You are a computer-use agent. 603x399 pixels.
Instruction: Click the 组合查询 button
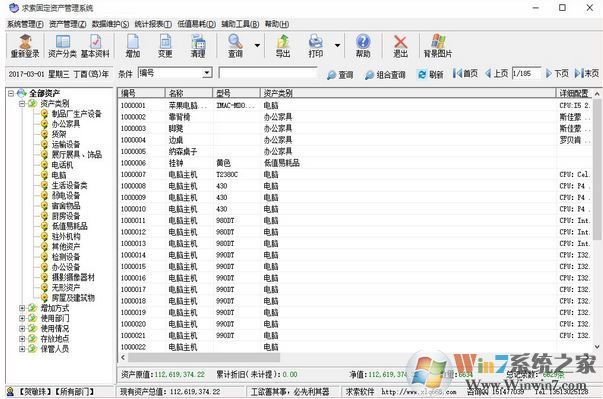(x=385, y=75)
